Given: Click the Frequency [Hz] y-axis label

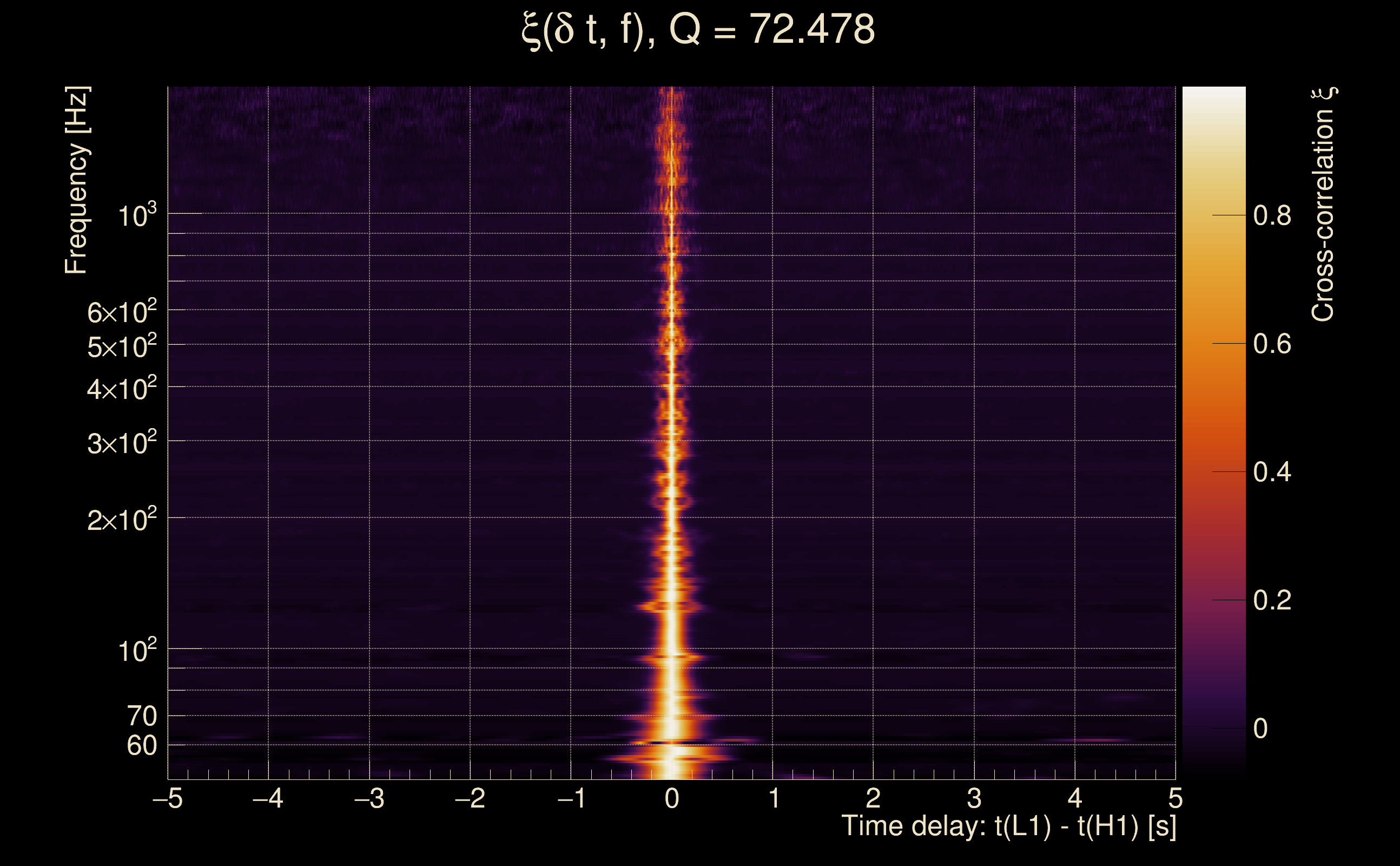Looking at the screenshot, I should pyautogui.click(x=77, y=180).
